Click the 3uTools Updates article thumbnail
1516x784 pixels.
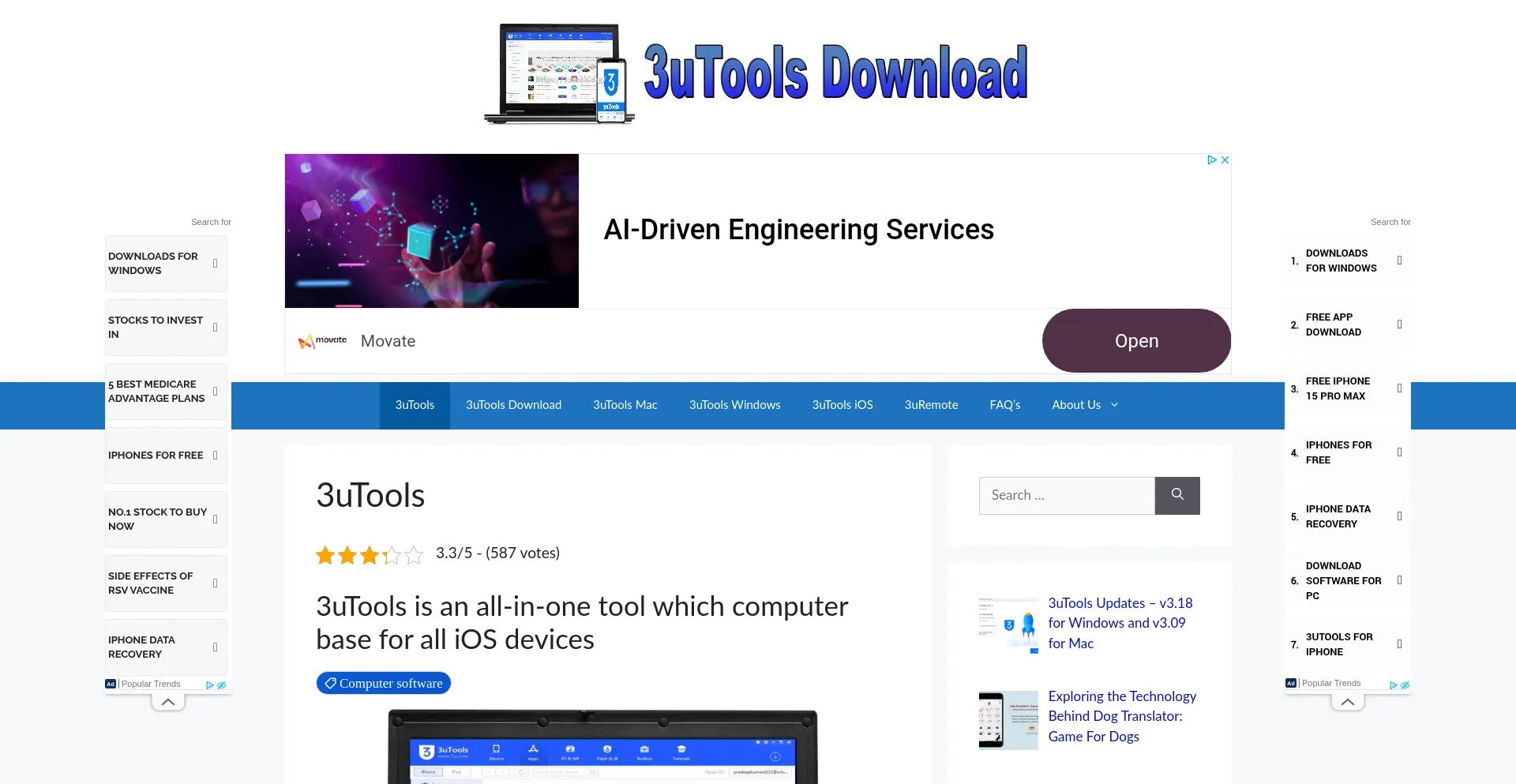[x=1008, y=625]
